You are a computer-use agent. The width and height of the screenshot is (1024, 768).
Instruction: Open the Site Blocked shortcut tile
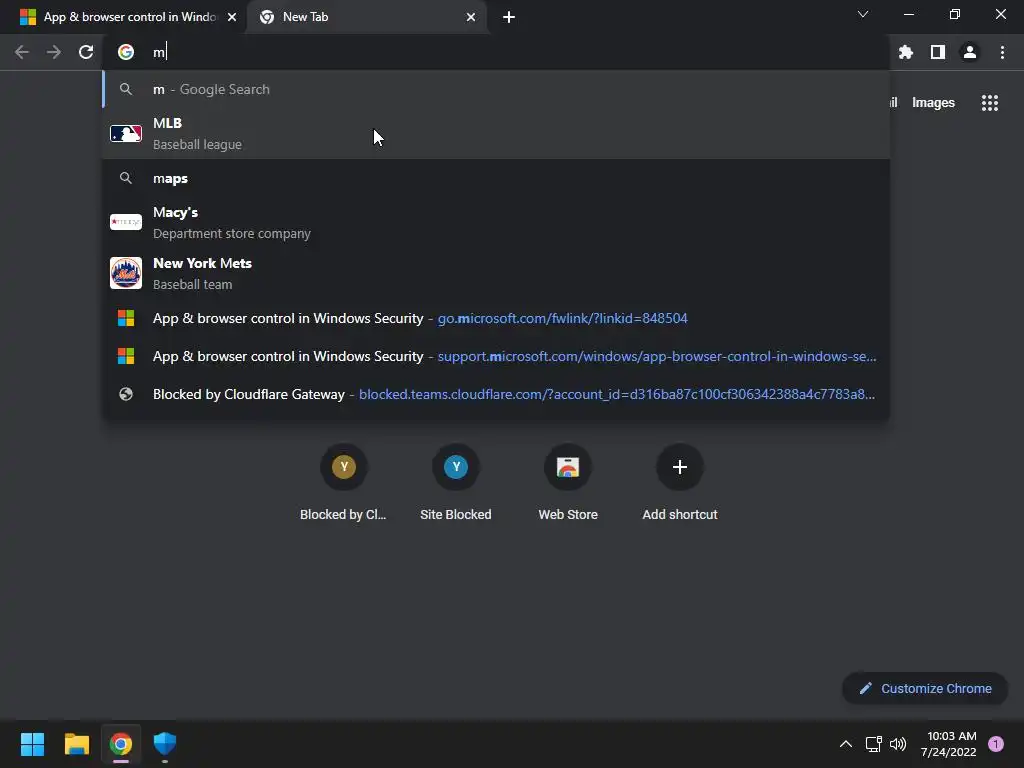456,482
